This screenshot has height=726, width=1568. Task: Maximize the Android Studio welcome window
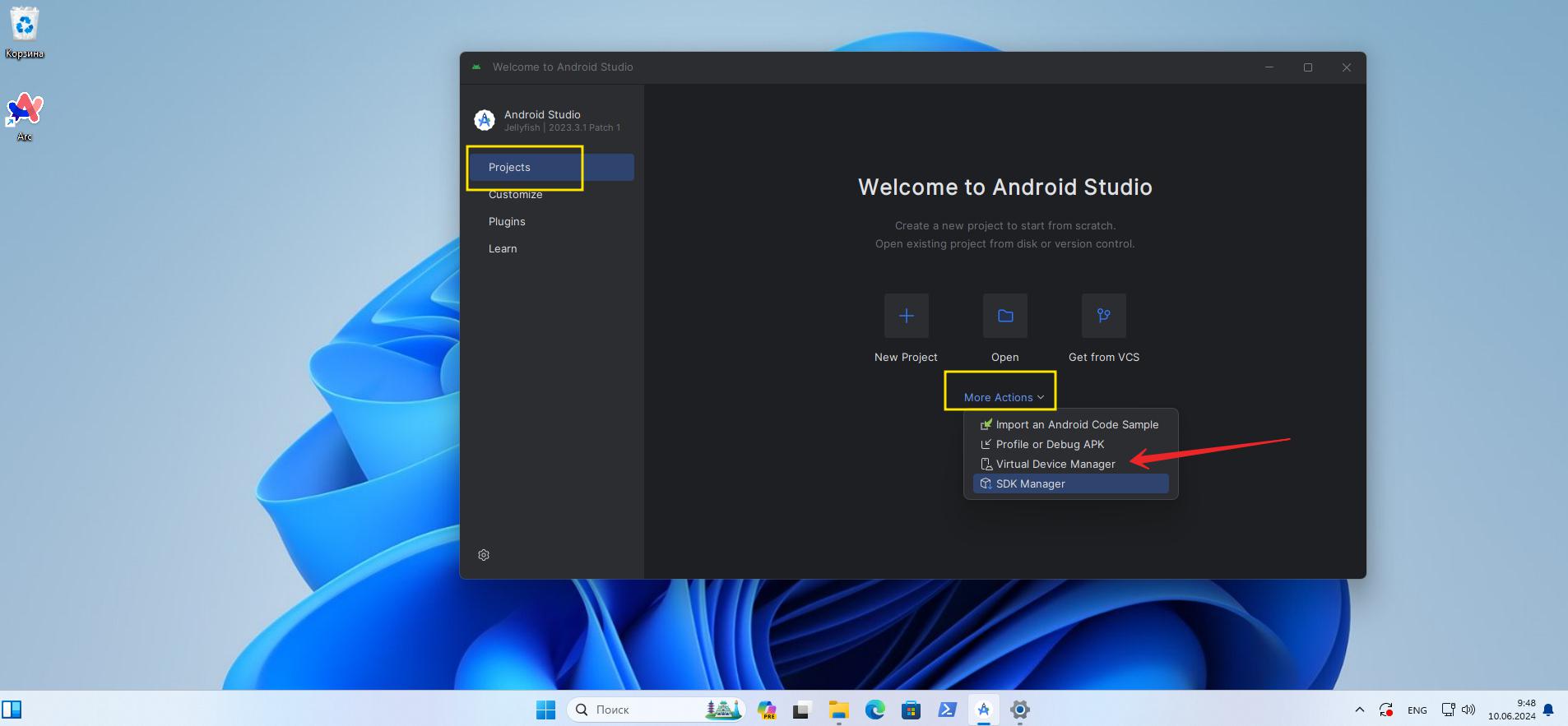point(1308,67)
